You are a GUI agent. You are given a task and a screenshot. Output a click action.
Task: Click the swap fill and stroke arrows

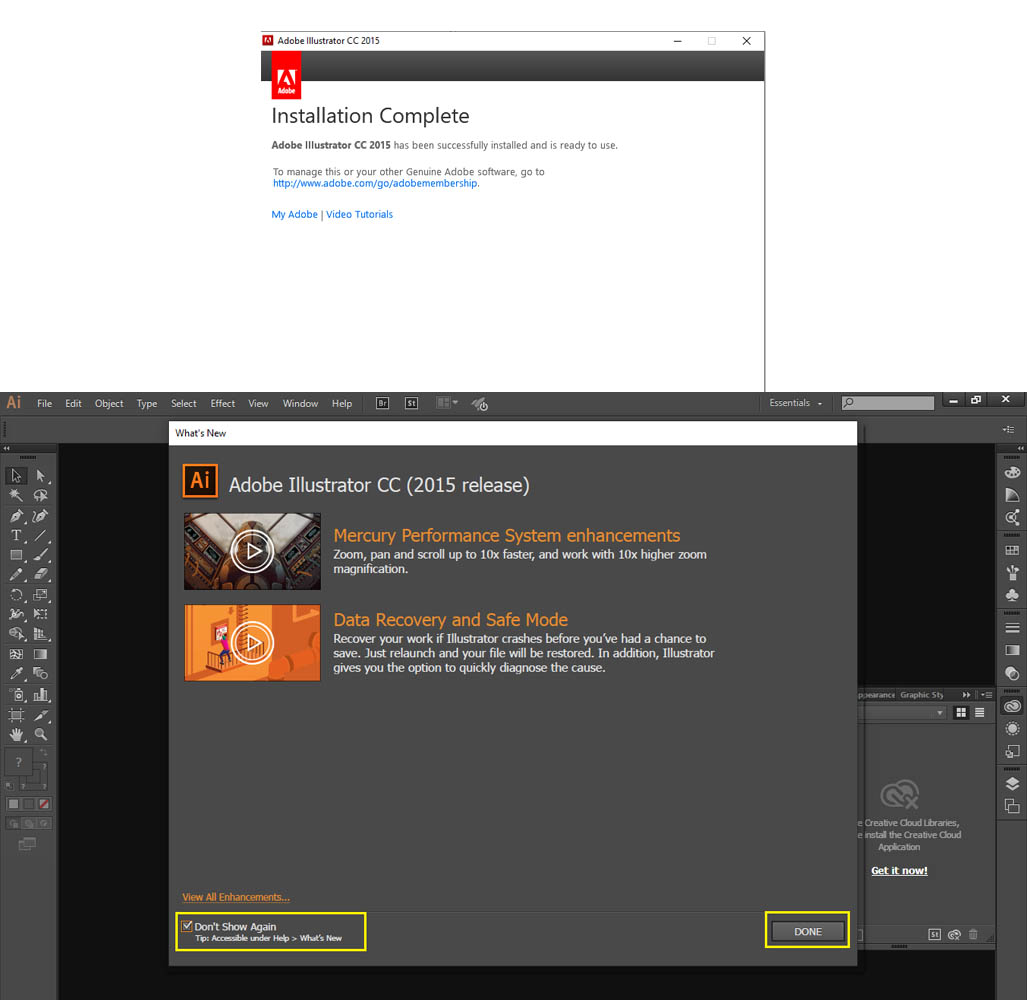point(44,752)
